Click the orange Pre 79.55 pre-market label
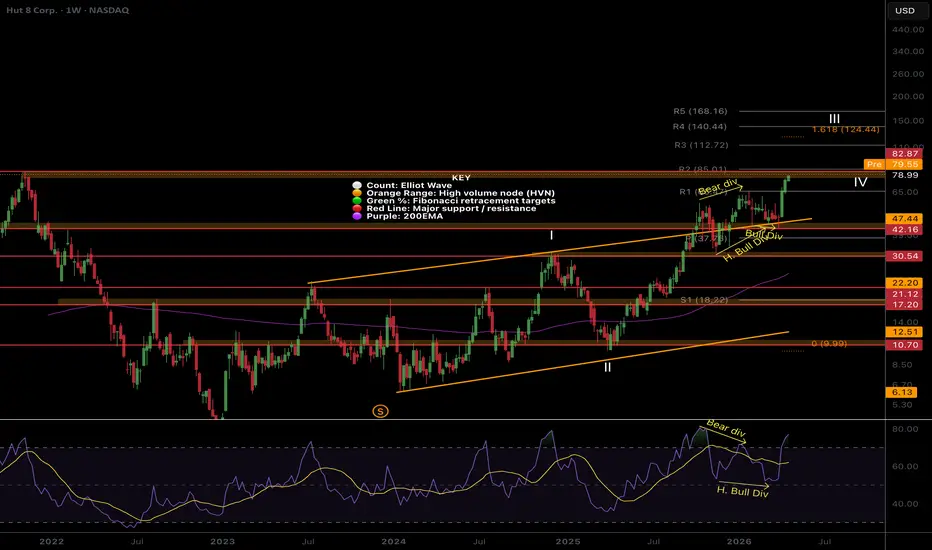 coord(893,164)
